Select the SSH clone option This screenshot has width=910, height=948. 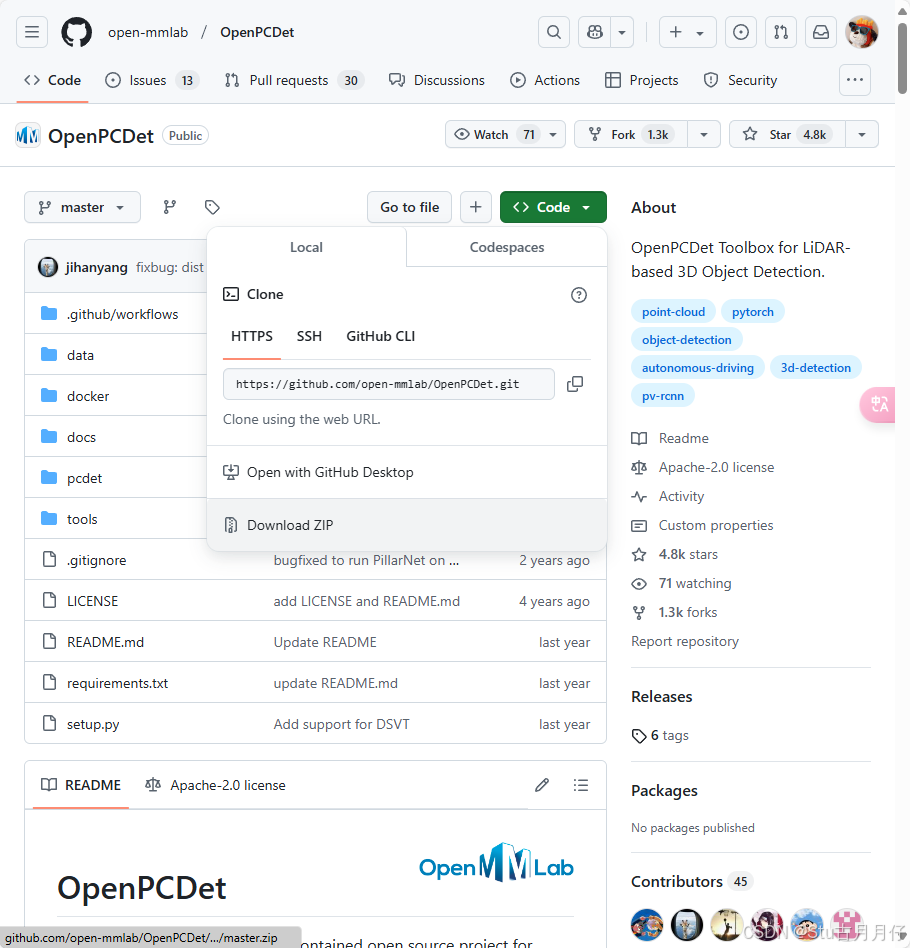[x=309, y=336]
